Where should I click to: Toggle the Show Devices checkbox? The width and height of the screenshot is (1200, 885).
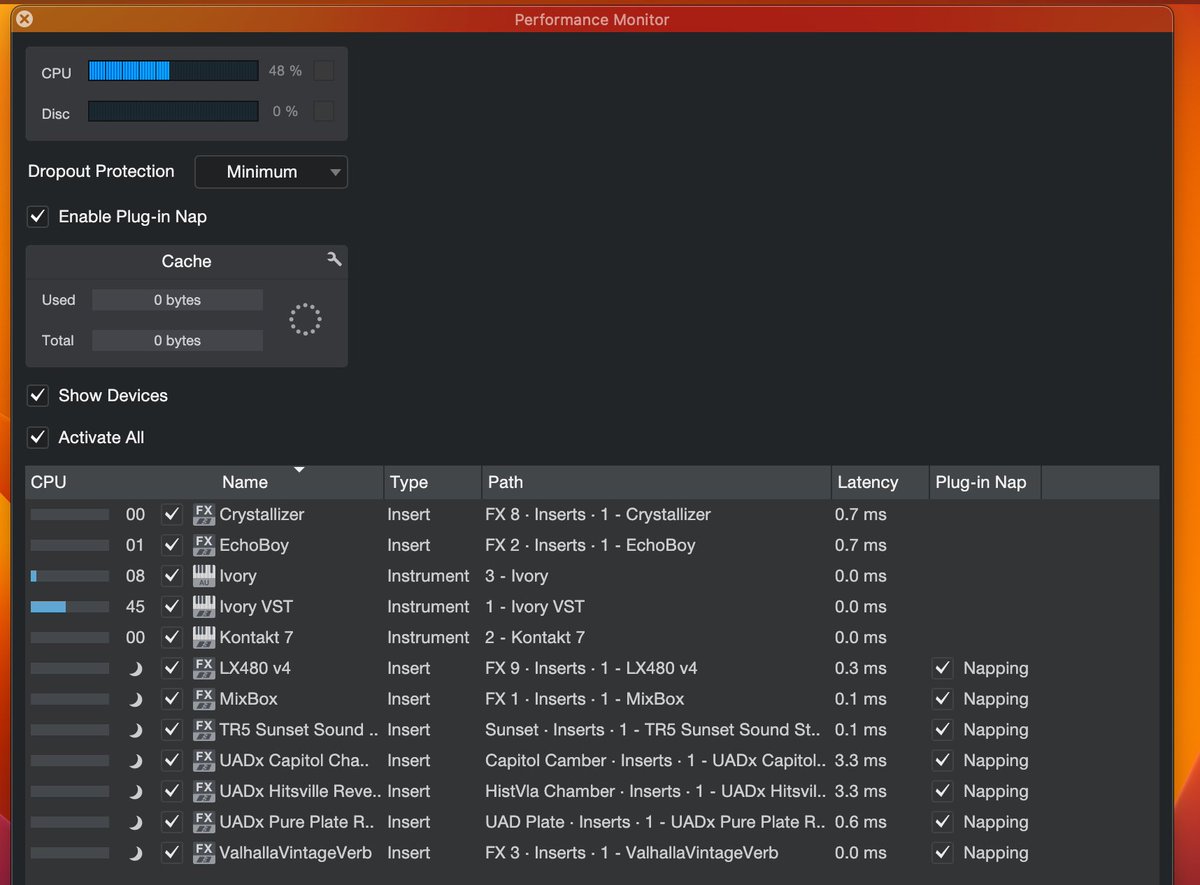point(38,395)
